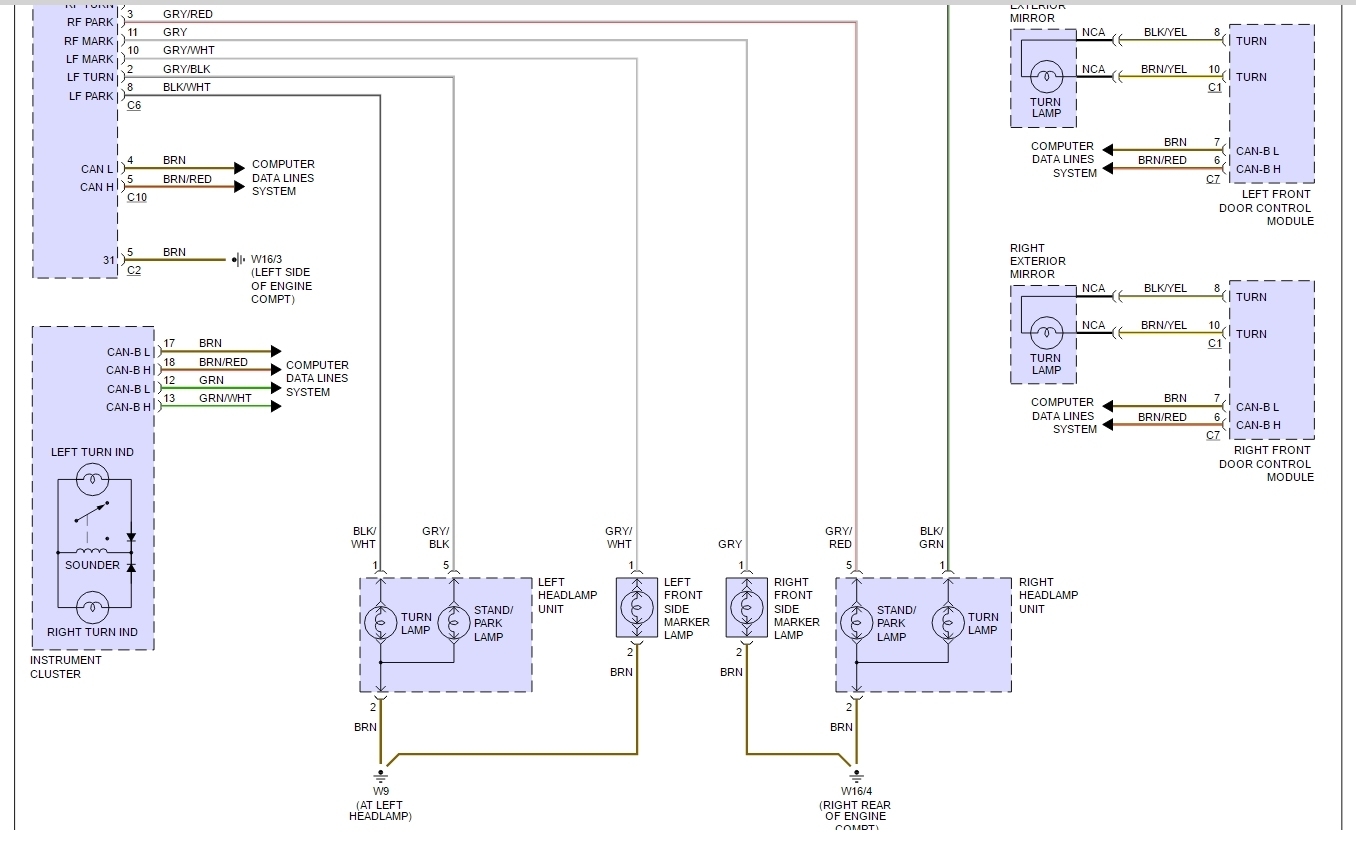Screen dimensions: 1356x844
Task: Click the GRY/RED wire label at RF PARK
Action: point(188,15)
